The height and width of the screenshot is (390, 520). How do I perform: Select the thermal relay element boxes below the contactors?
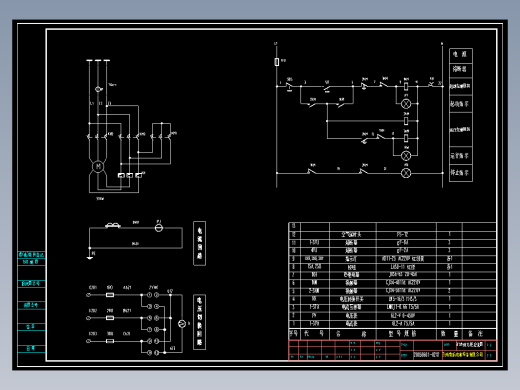130,175
